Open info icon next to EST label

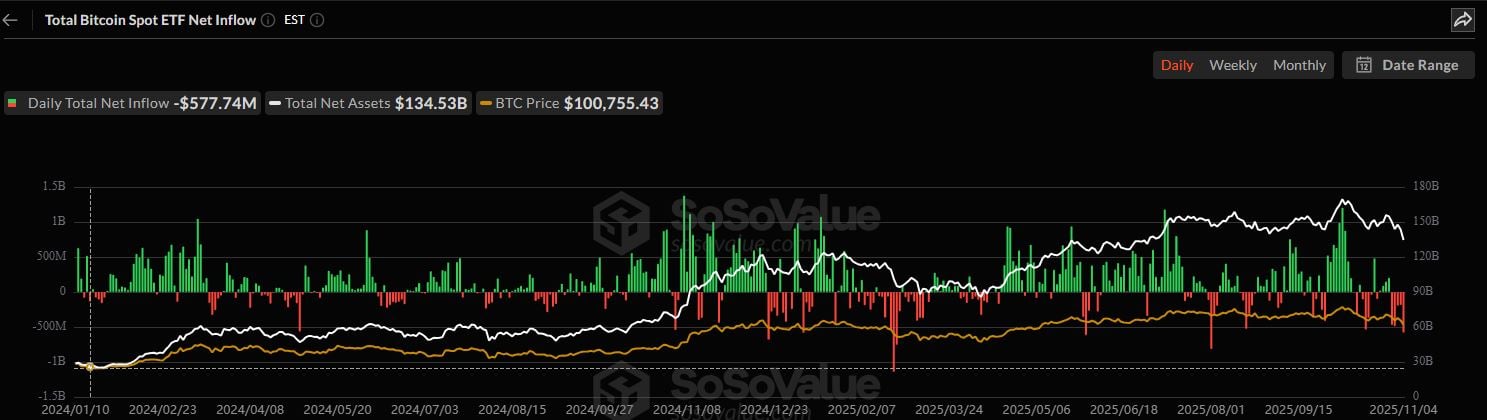317,20
